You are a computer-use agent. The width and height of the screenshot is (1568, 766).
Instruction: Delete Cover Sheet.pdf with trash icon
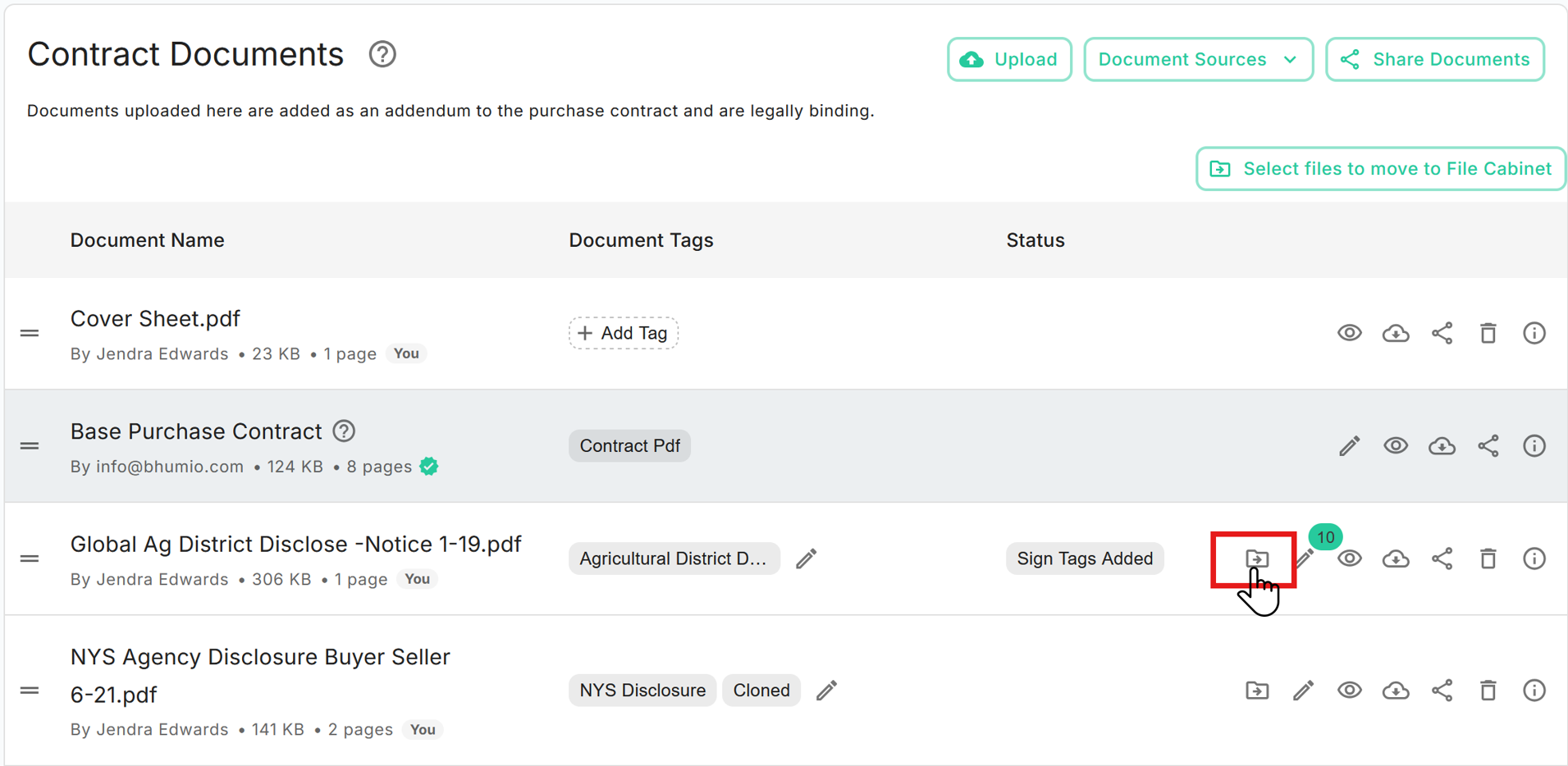click(1488, 333)
